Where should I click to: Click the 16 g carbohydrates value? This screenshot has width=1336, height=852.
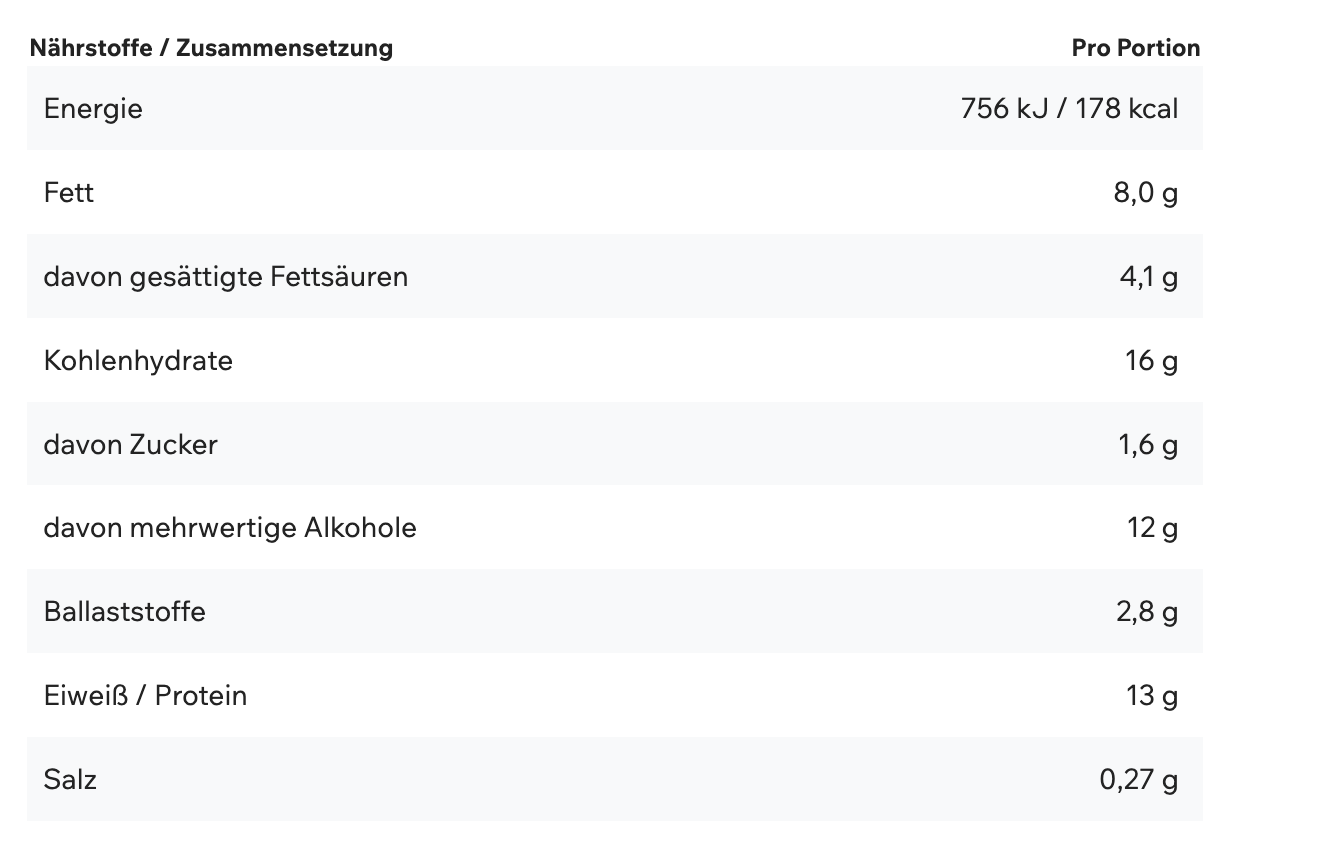pyautogui.click(x=1152, y=360)
